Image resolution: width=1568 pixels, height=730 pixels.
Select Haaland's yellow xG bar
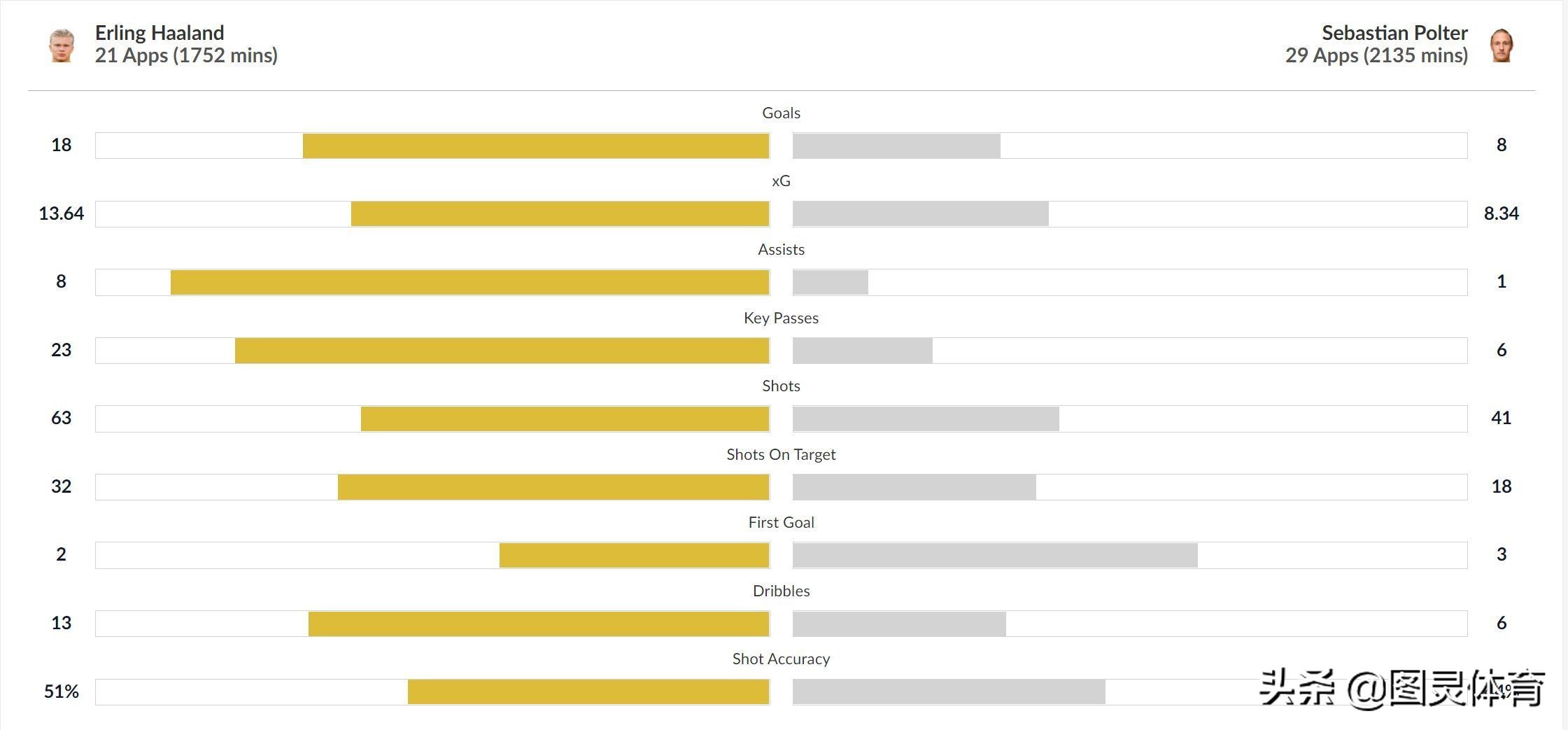pyautogui.click(x=560, y=213)
